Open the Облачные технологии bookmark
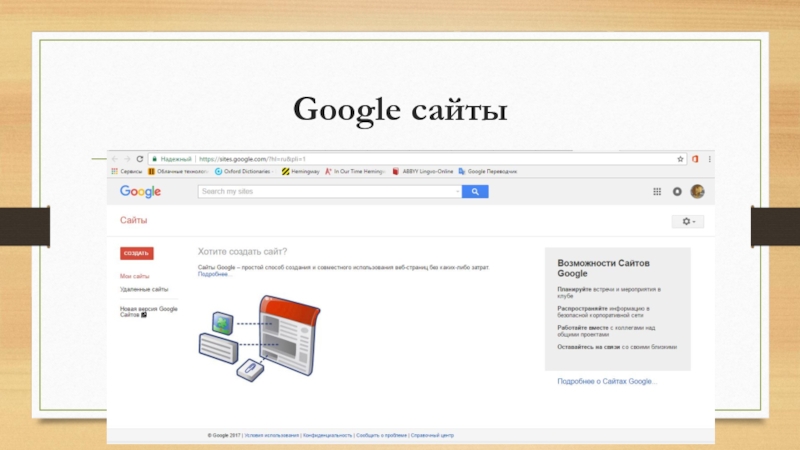Viewport: 800px width, 450px height. pos(178,171)
